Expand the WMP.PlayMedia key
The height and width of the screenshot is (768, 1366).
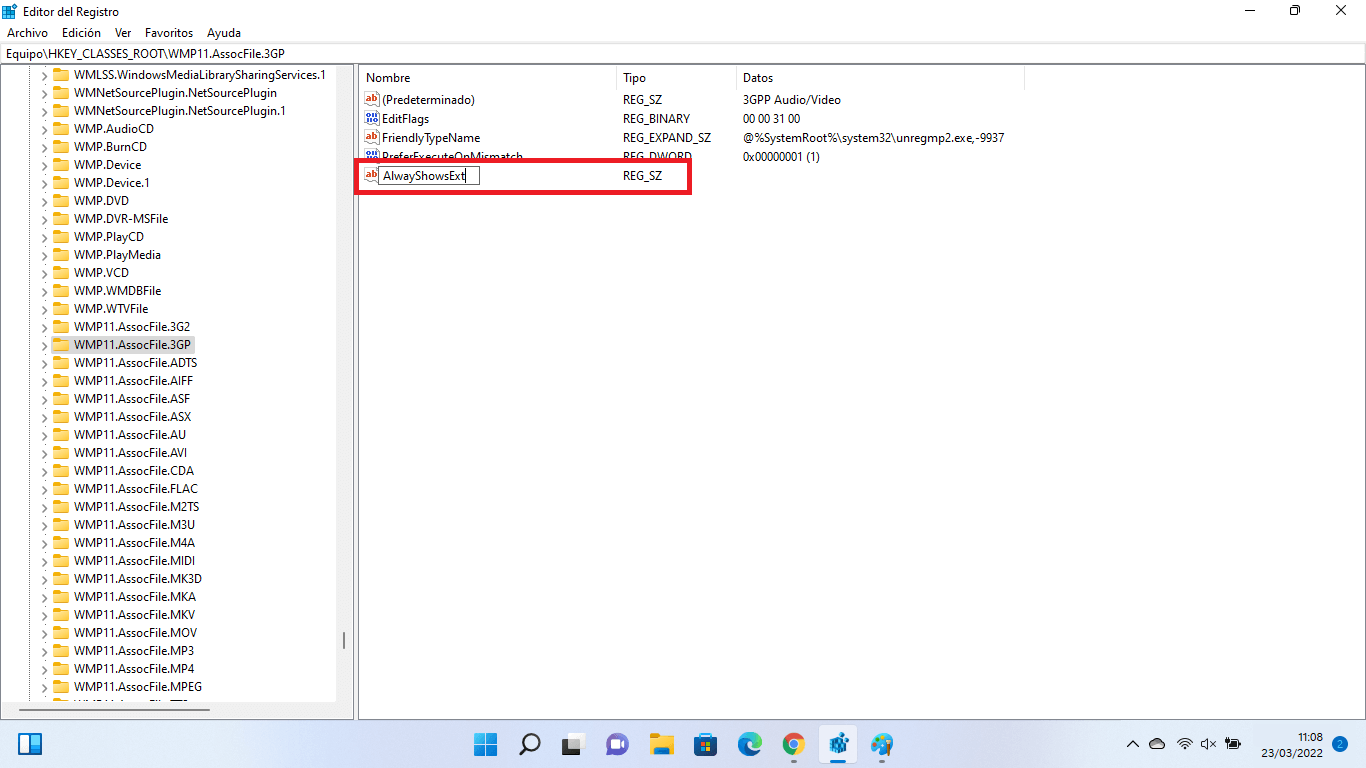coord(44,255)
